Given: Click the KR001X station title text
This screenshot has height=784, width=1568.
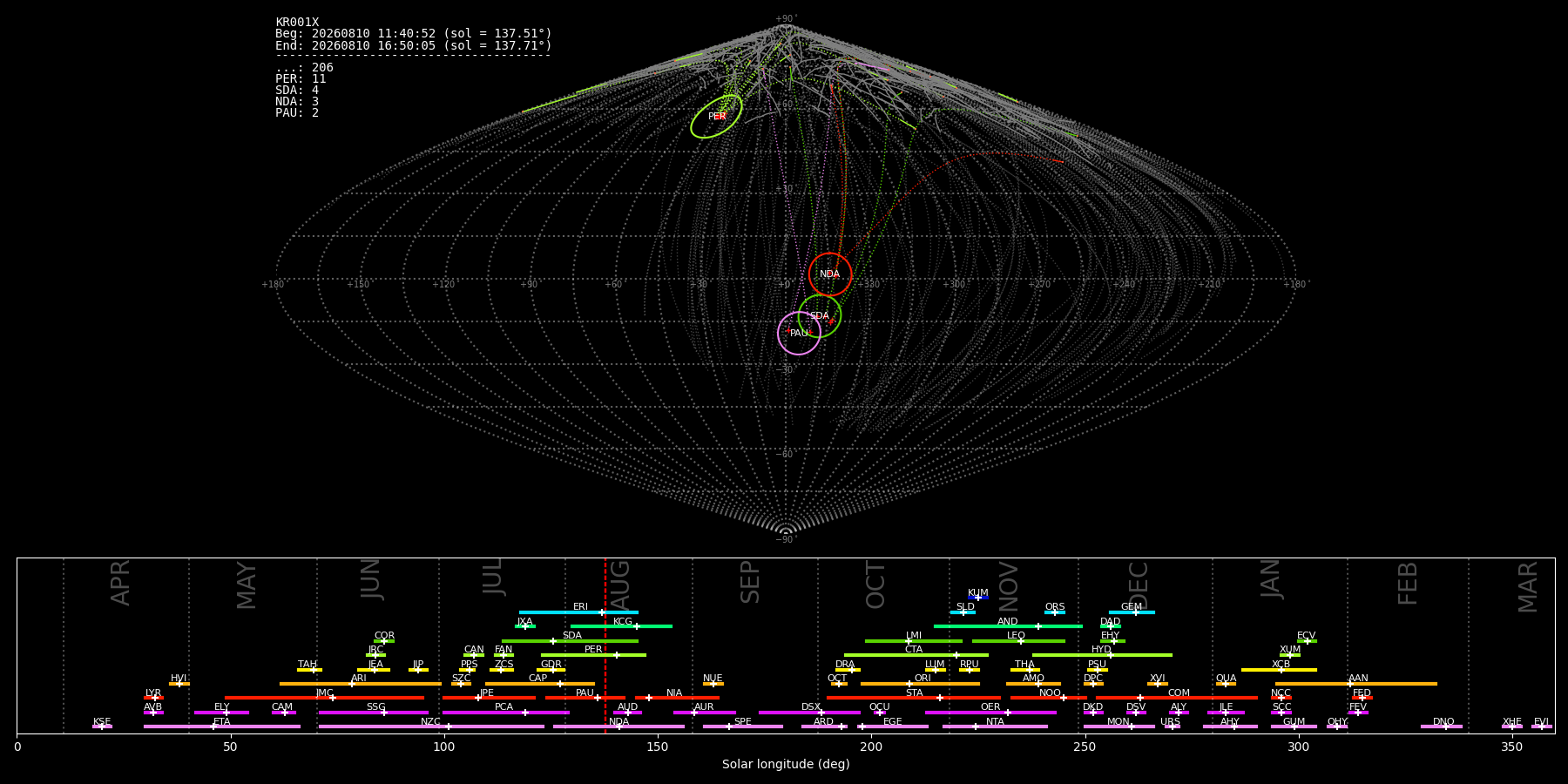Looking at the screenshot, I should (x=297, y=23).
